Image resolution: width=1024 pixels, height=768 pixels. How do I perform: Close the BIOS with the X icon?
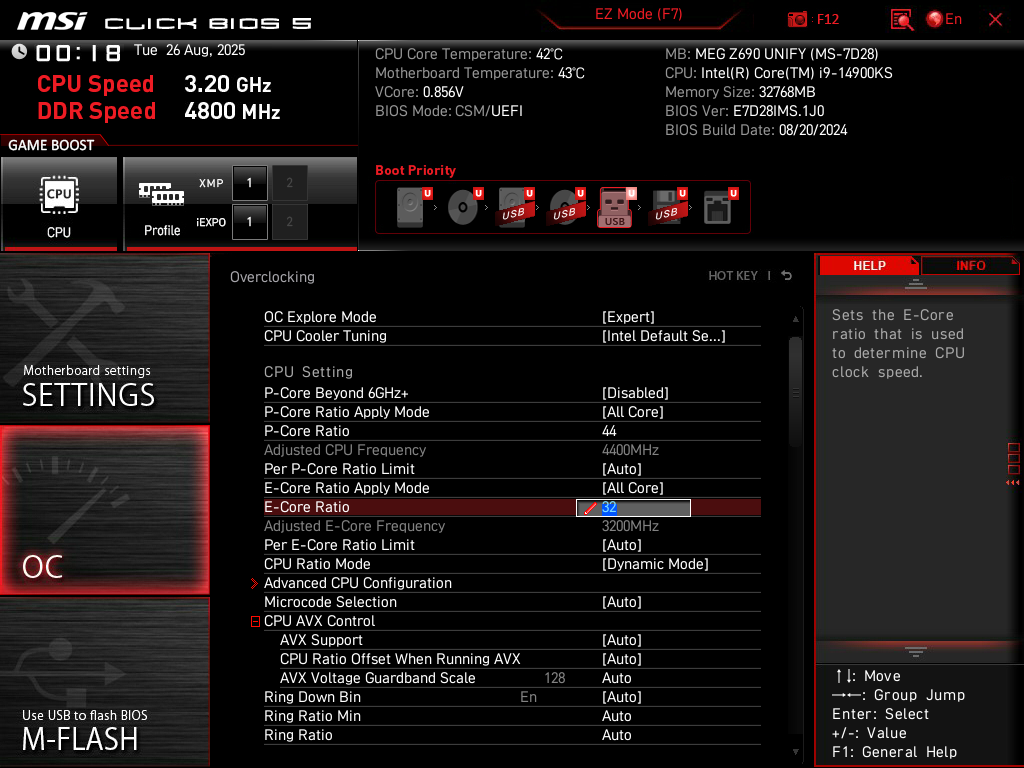click(995, 20)
